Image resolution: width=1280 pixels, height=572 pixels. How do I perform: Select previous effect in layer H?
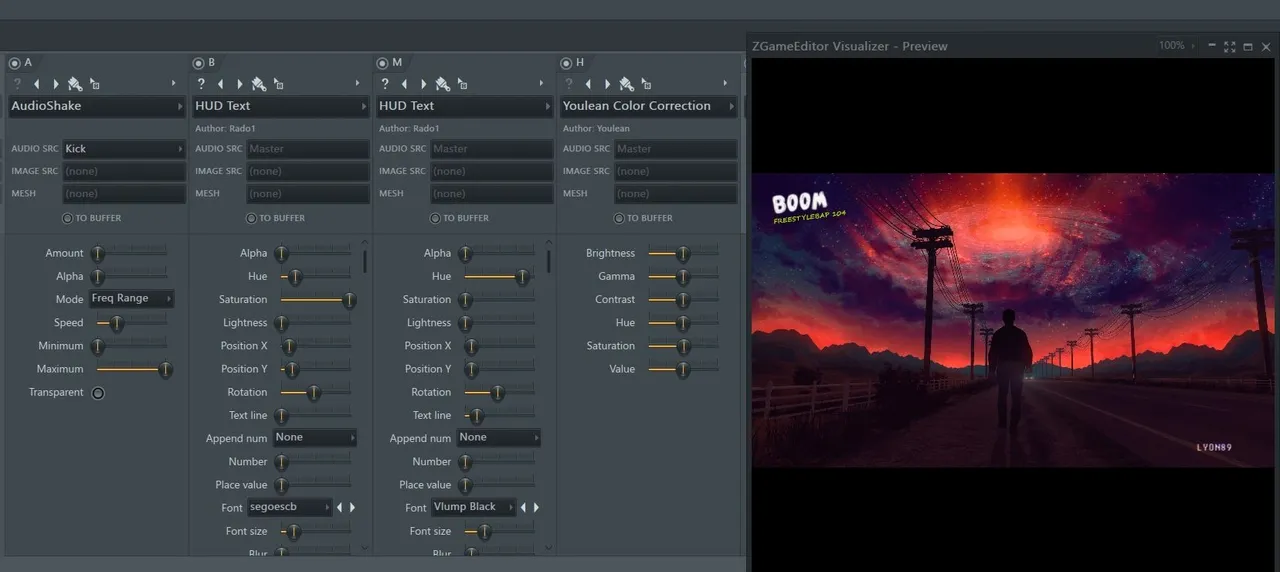pyautogui.click(x=588, y=84)
